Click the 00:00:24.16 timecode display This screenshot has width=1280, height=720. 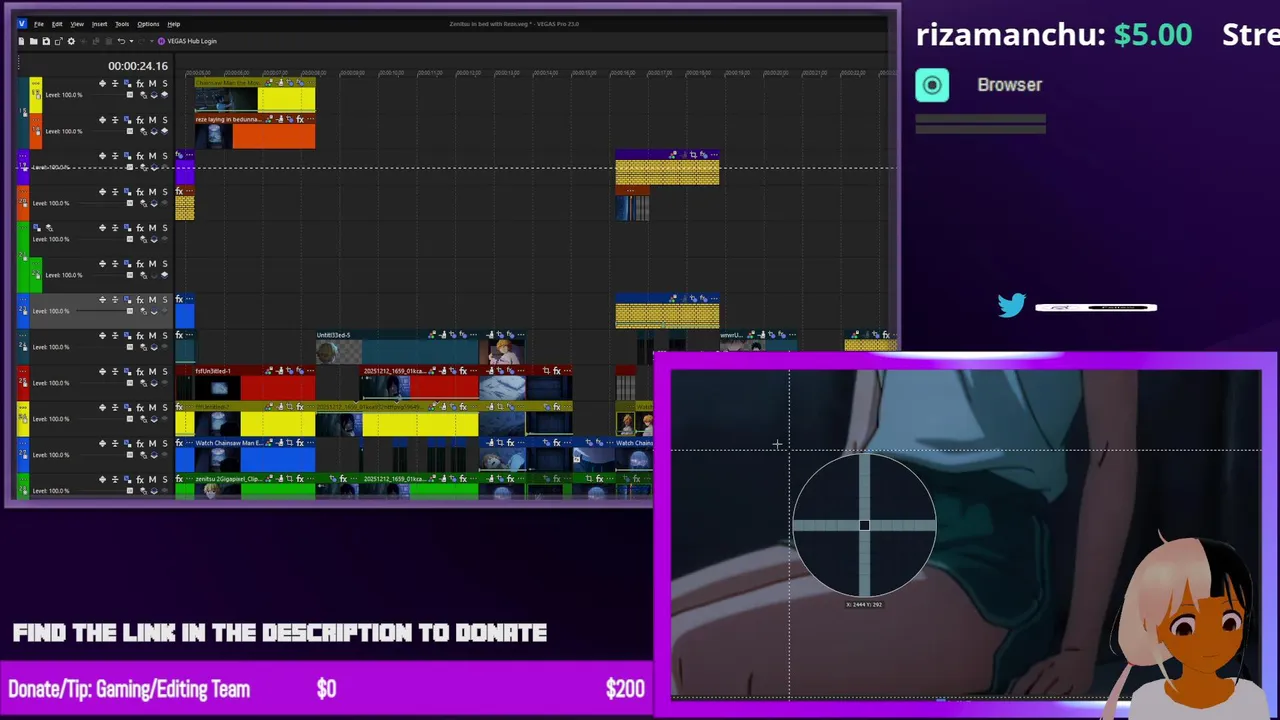click(x=138, y=66)
